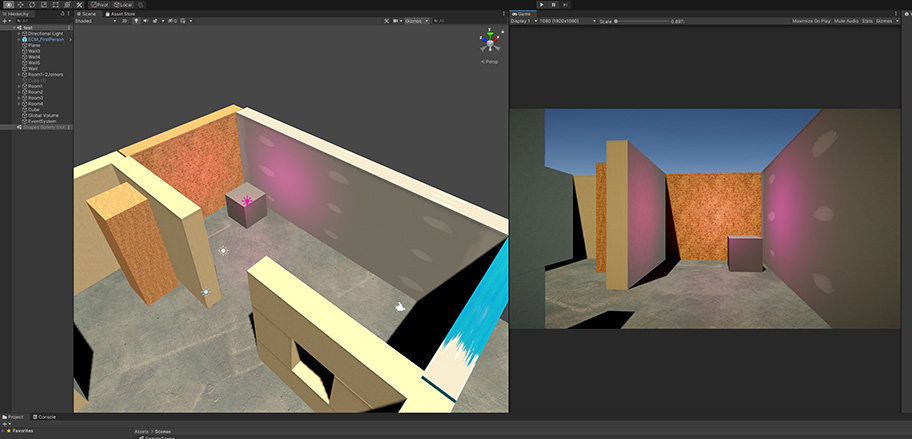Open the Display 1 dropdown

[x=522, y=21]
